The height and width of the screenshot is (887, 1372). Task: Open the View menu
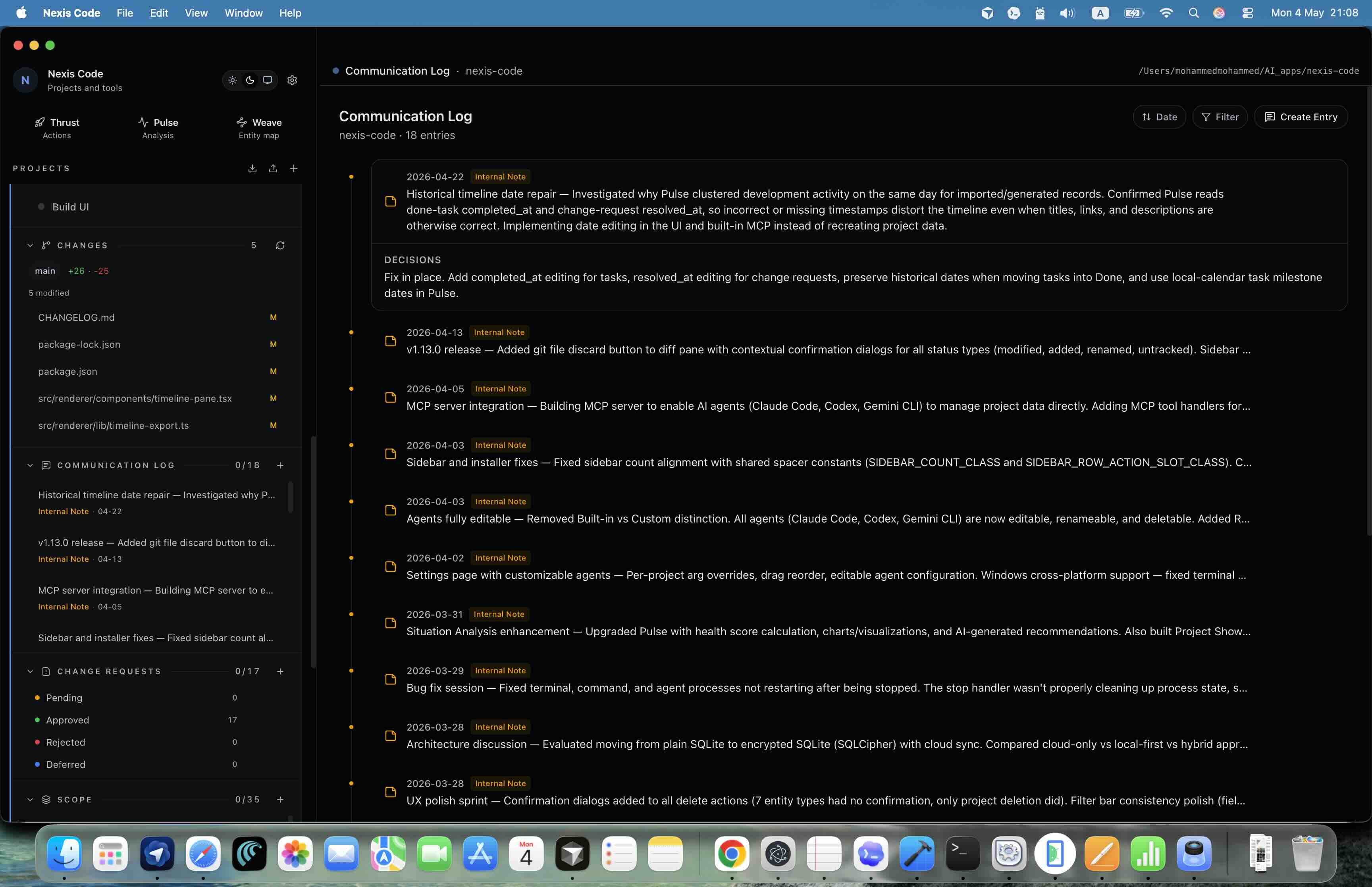[x=197, y=13]
